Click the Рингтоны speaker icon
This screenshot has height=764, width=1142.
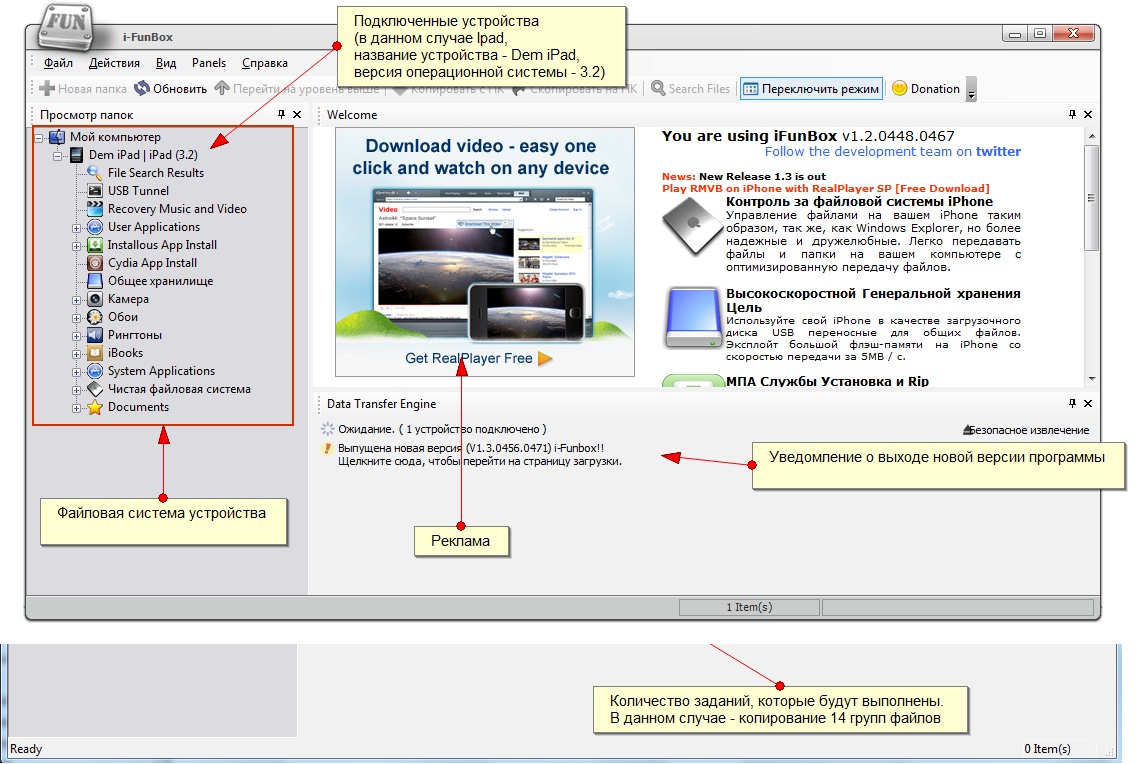pos(95,335)
